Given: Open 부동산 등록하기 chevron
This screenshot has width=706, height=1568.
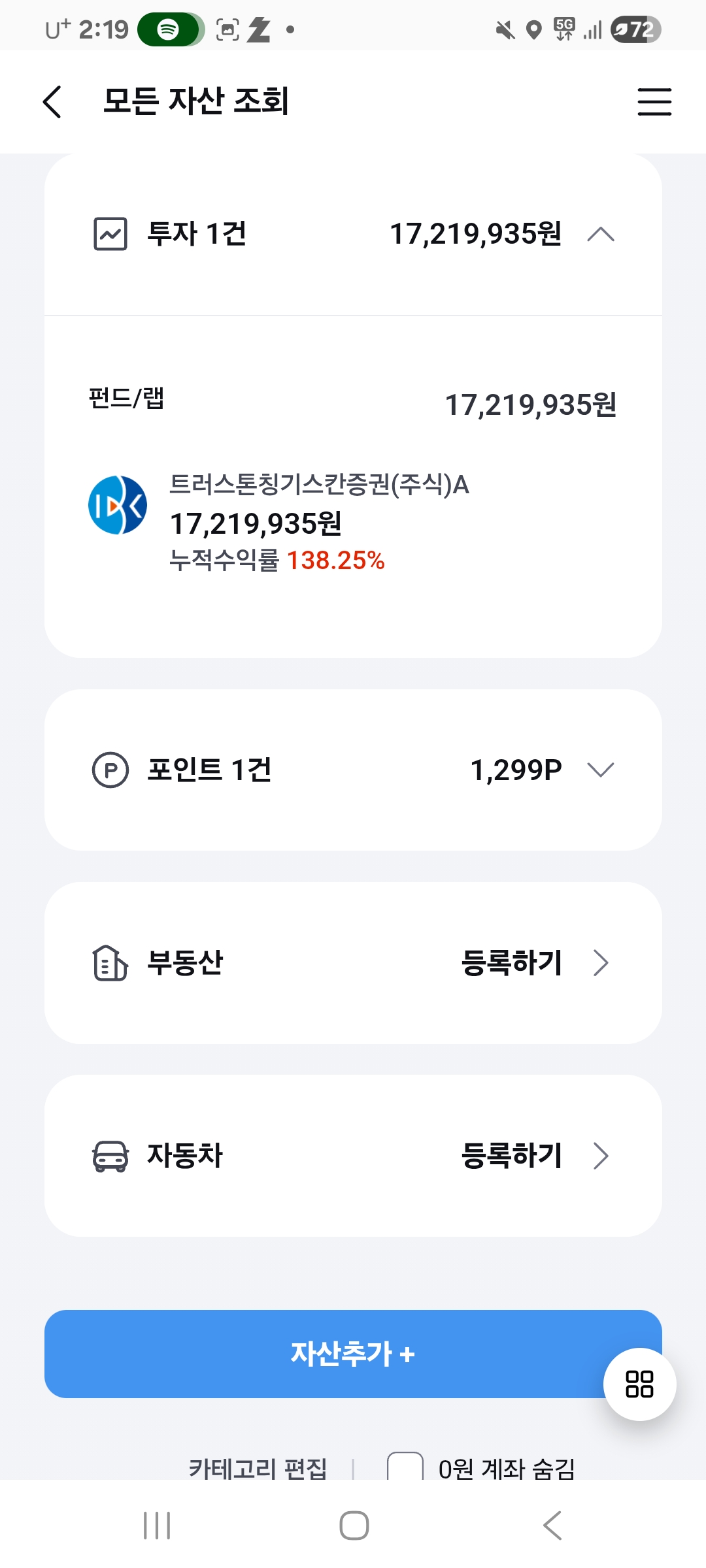Looking at the screenshot, I should point(601,963).
